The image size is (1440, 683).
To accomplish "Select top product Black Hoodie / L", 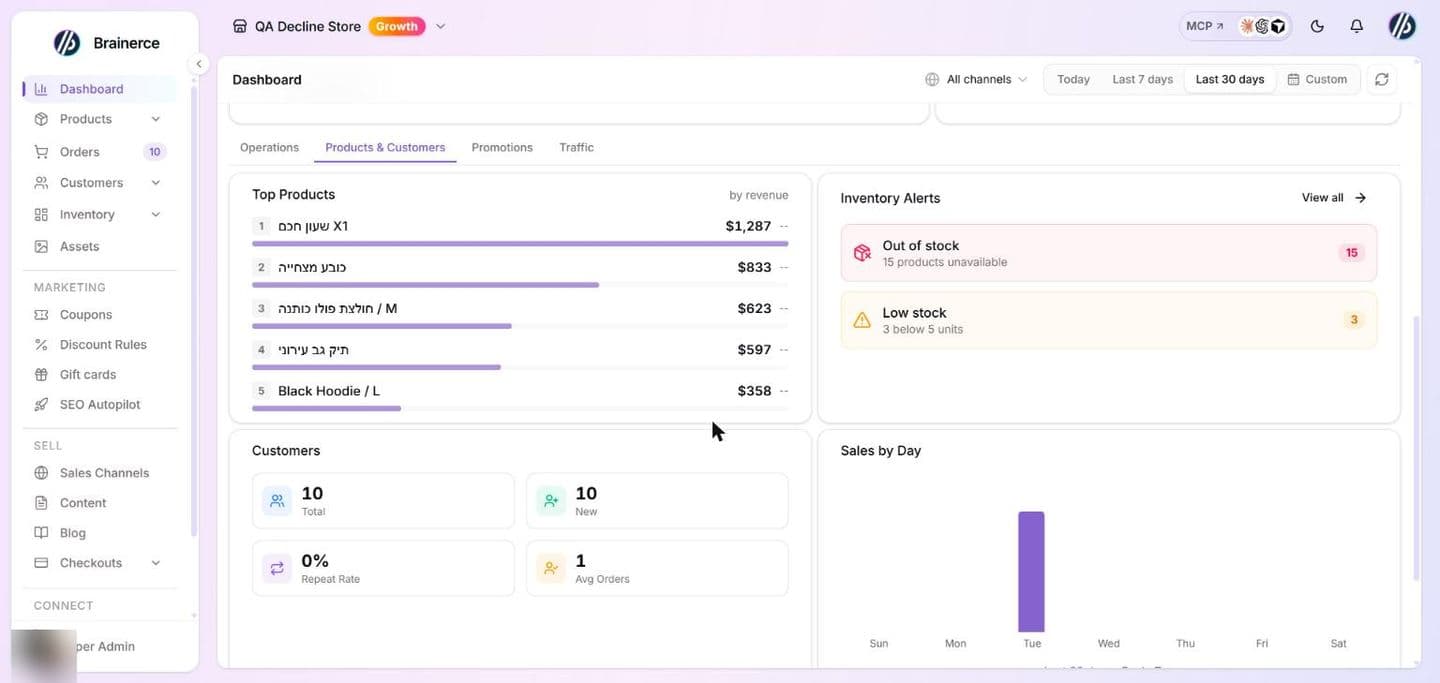I will click(520, 395).
